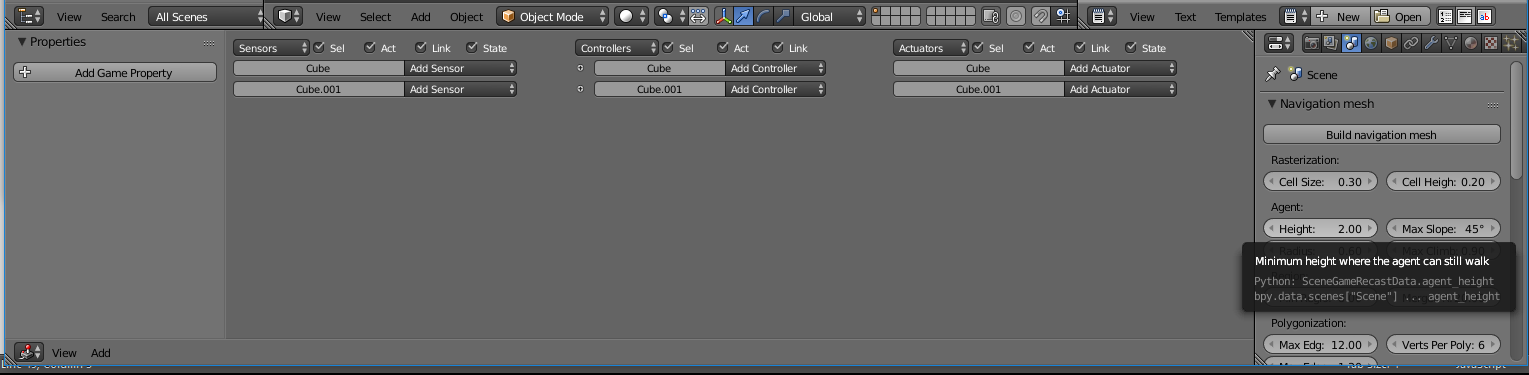Collapse the Navigation mesh panel
This screenshot has height=375, width=1529.
[x=1320, y=104]
